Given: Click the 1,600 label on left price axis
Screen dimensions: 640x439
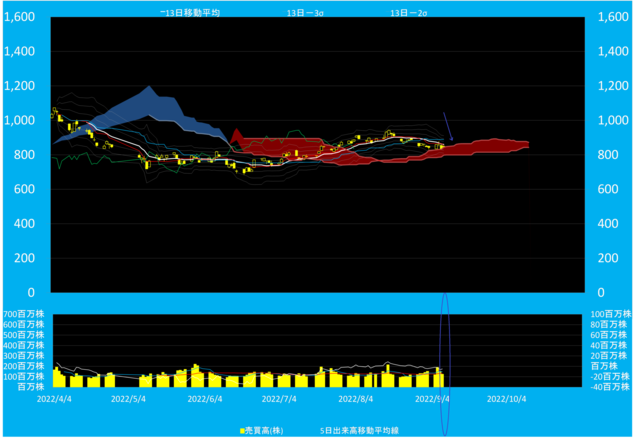Looking at the screenshot, I should click(x=21, y=18).
